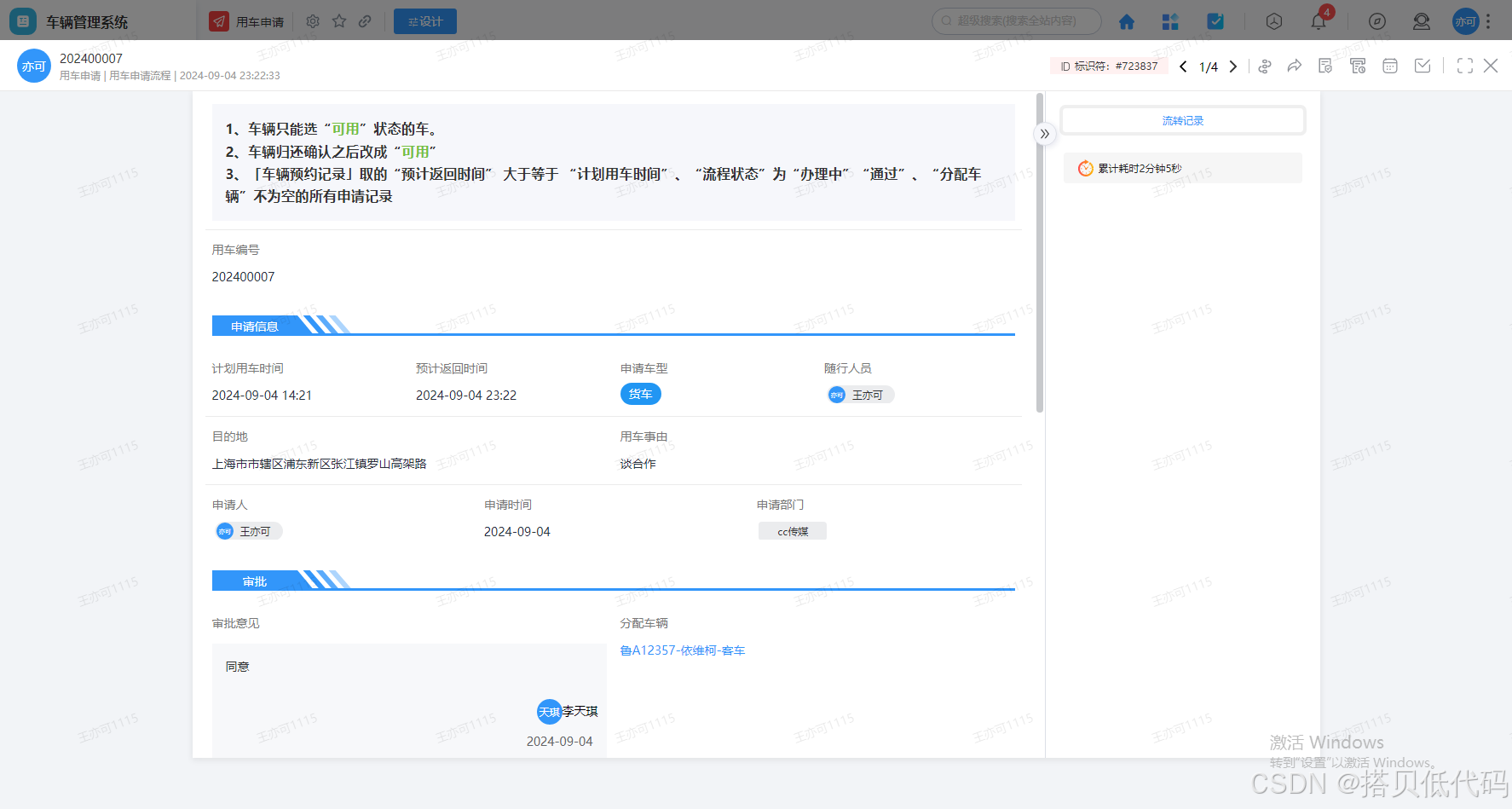Image resolution: width=1512 pixels, height=809 pixels.
Task: Share the record with arrow icon
Action: pyautogui.click(x=1295, y=66)
